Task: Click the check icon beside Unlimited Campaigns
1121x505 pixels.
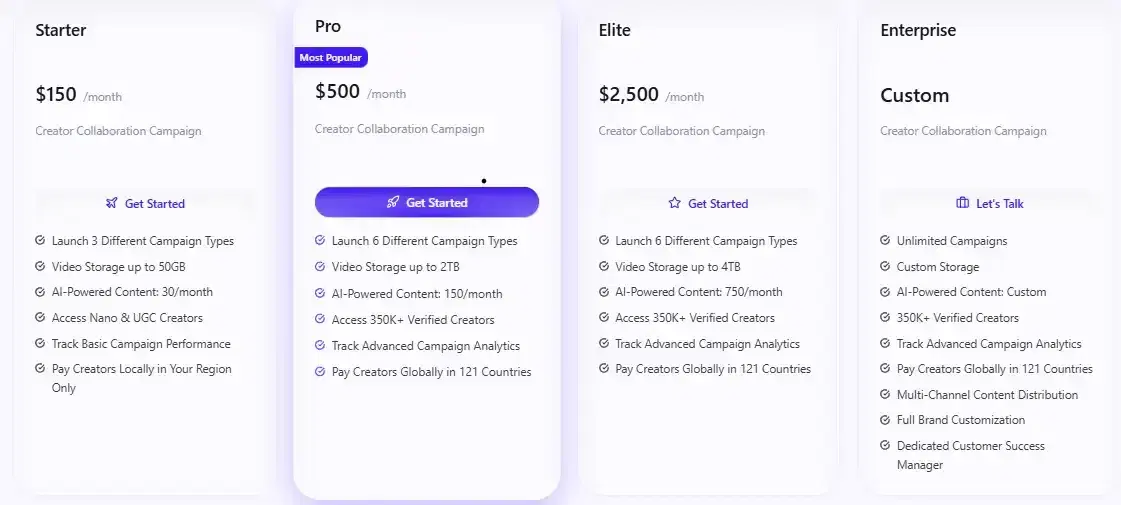Action: click(885, 241)
